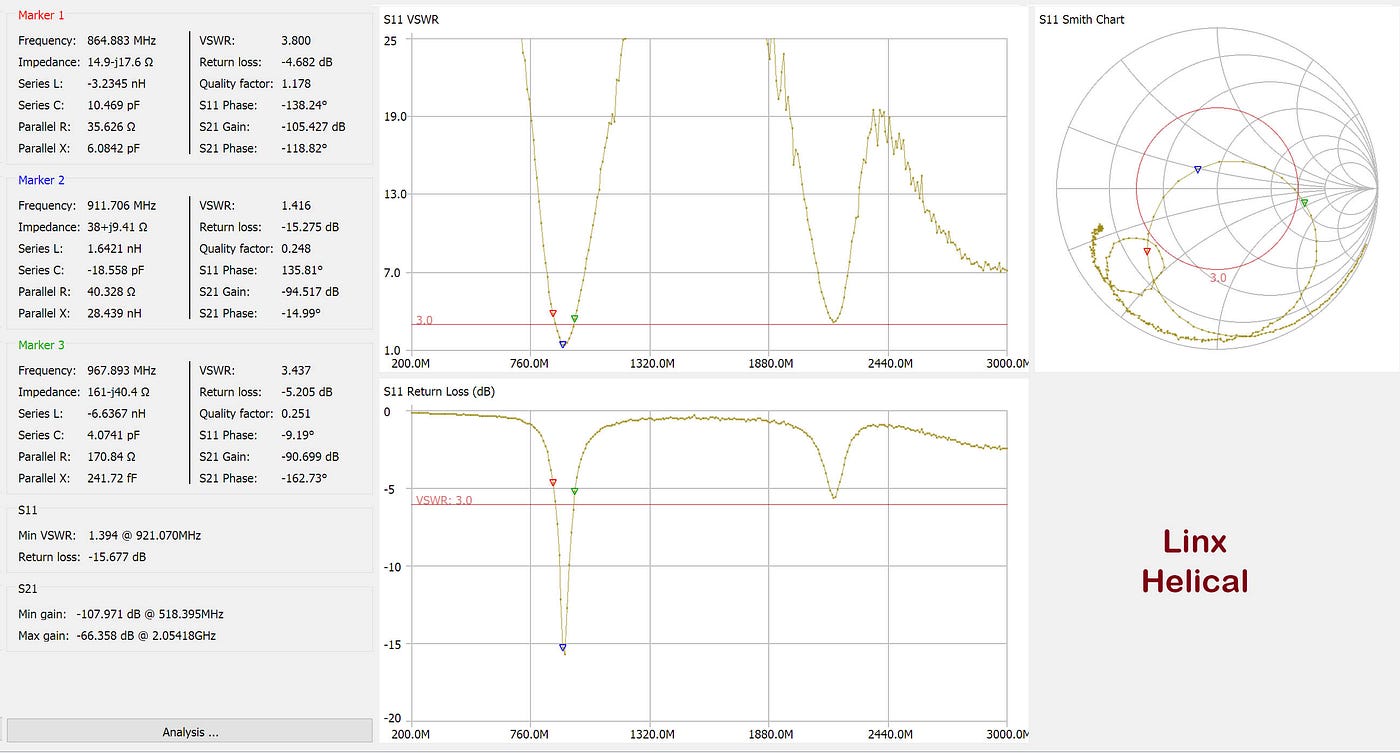Click Marker 2 Parallel R 40.328 Ω
The image size is (1400, 753).
tap(113, 292)
